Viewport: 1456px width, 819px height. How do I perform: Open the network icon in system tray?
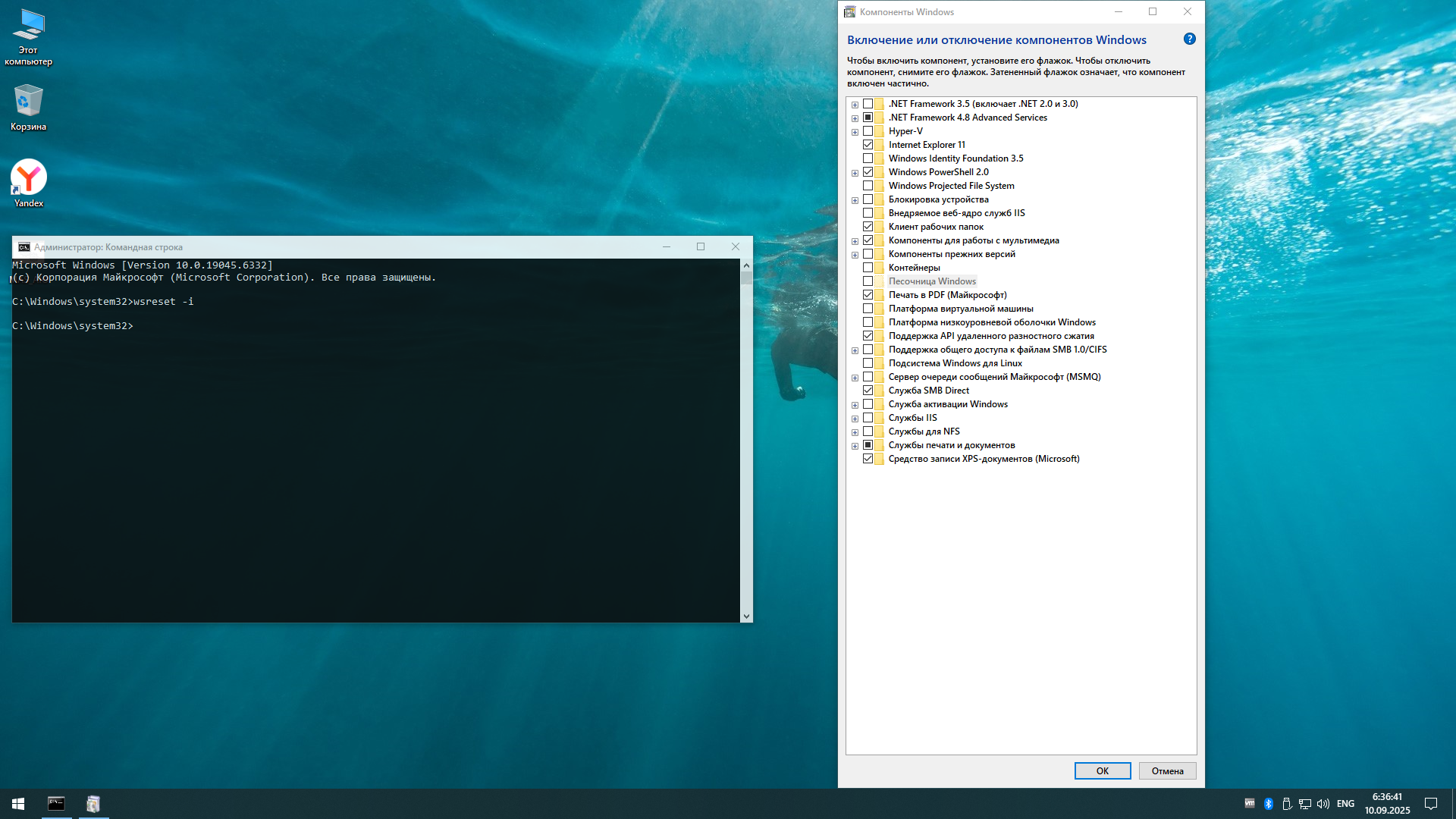pyautogui.click(x=1305, y=803)
